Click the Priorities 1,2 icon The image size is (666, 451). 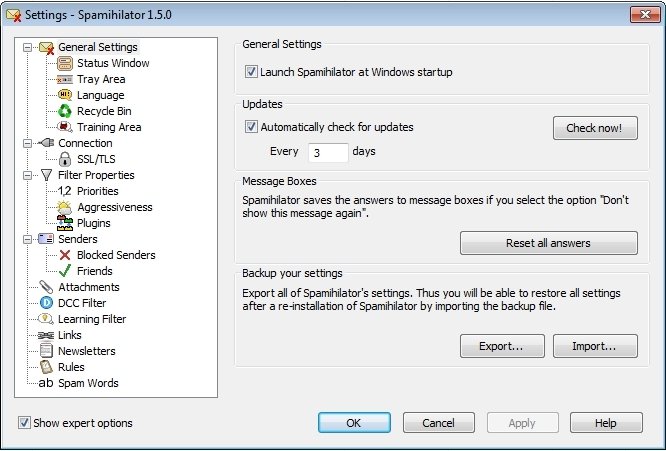pyautogui.click(x=65, y=191)
